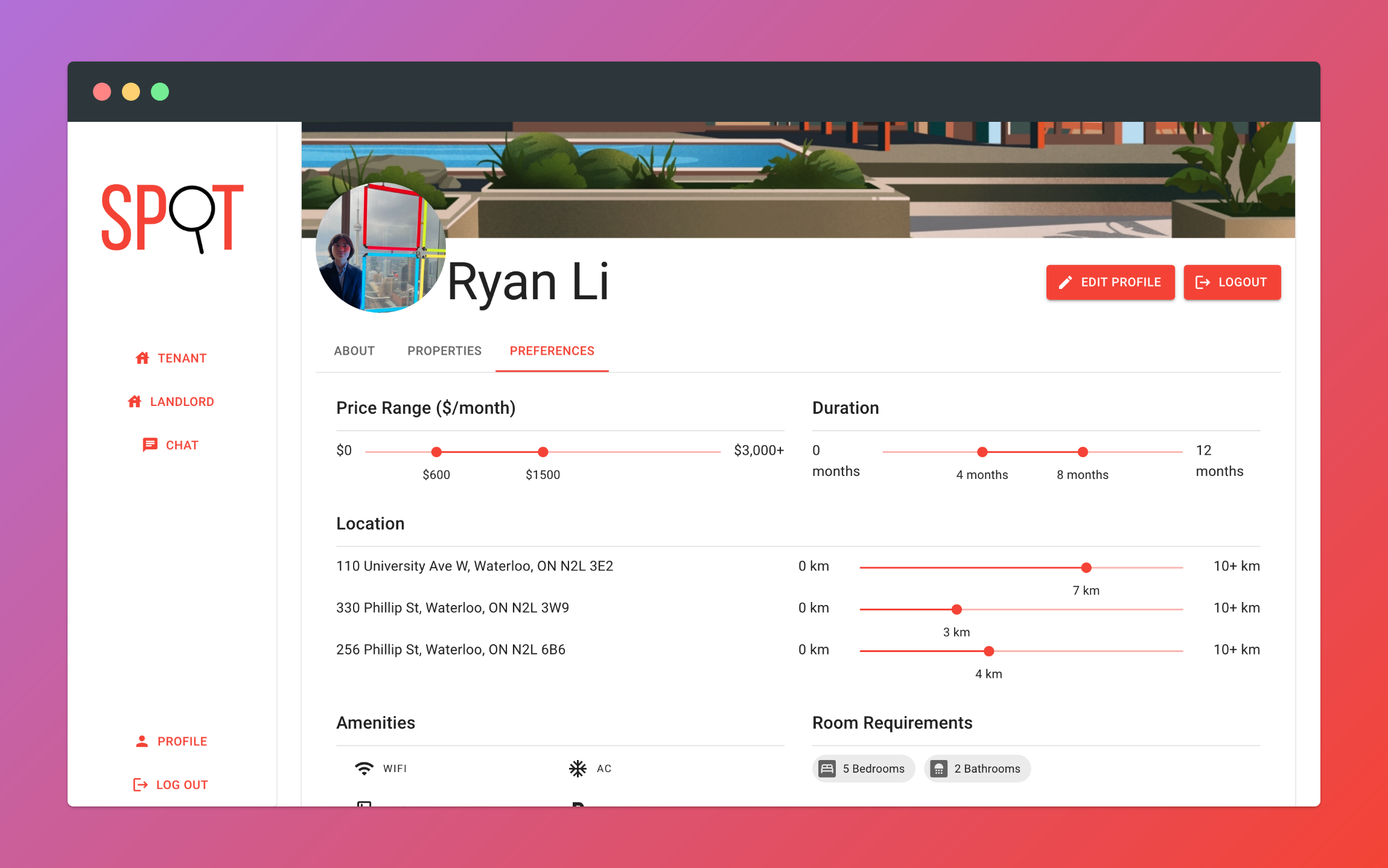This screenshot has width=1388, height=868.
Task: Open Chat via the speech bubble icon
Action: (x=150, y=445)
